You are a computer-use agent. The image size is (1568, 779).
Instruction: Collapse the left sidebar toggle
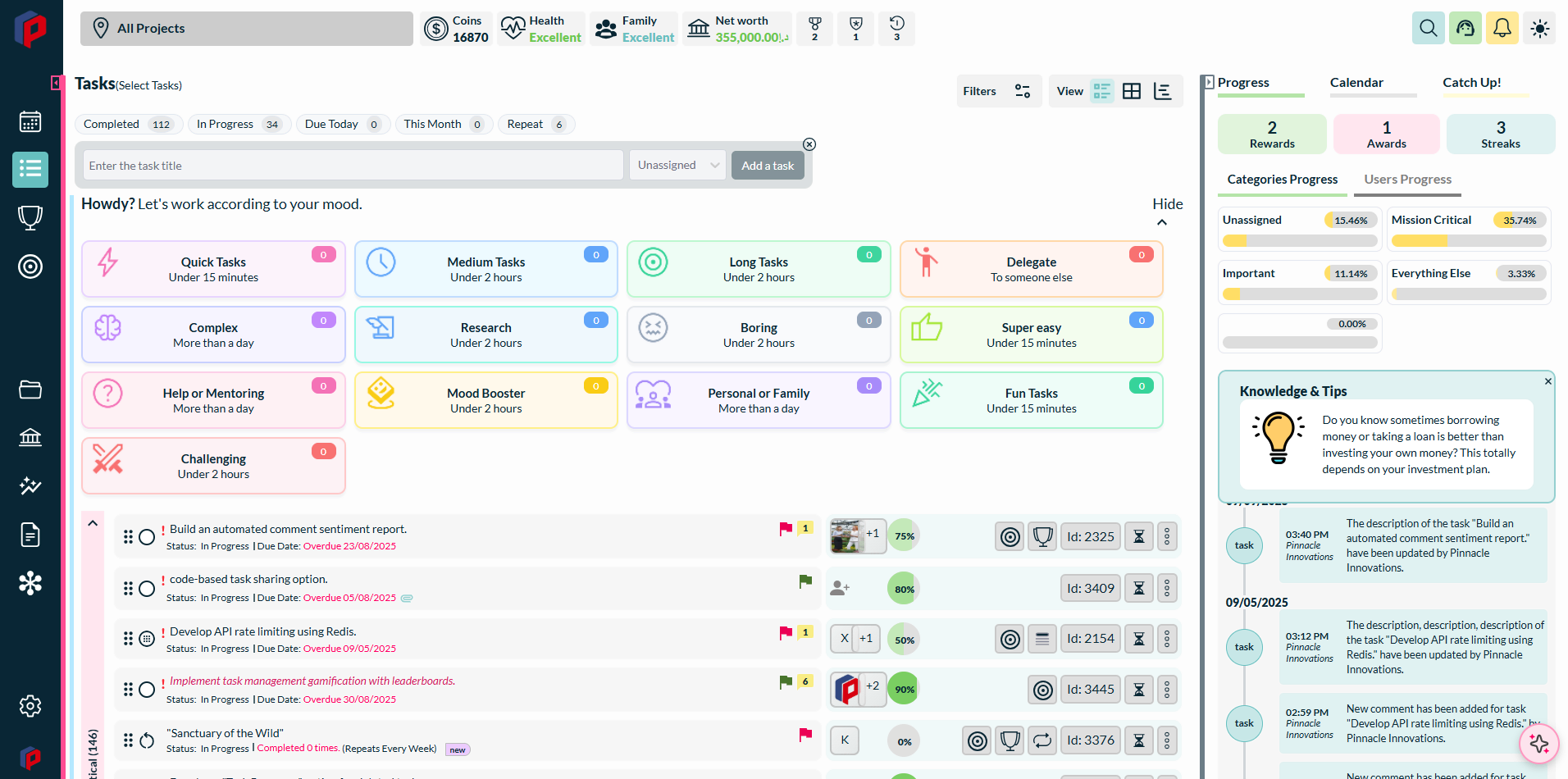pos(56,83)
